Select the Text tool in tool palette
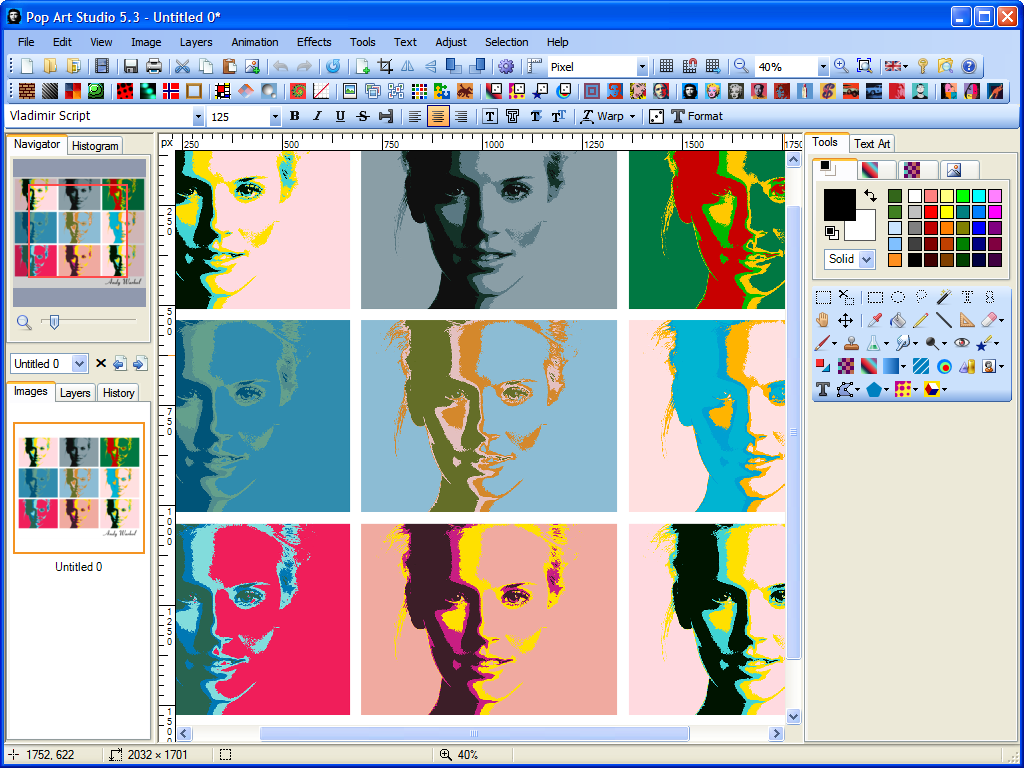The height and width of the screenshot is (768, 1024). pos(823,390)
